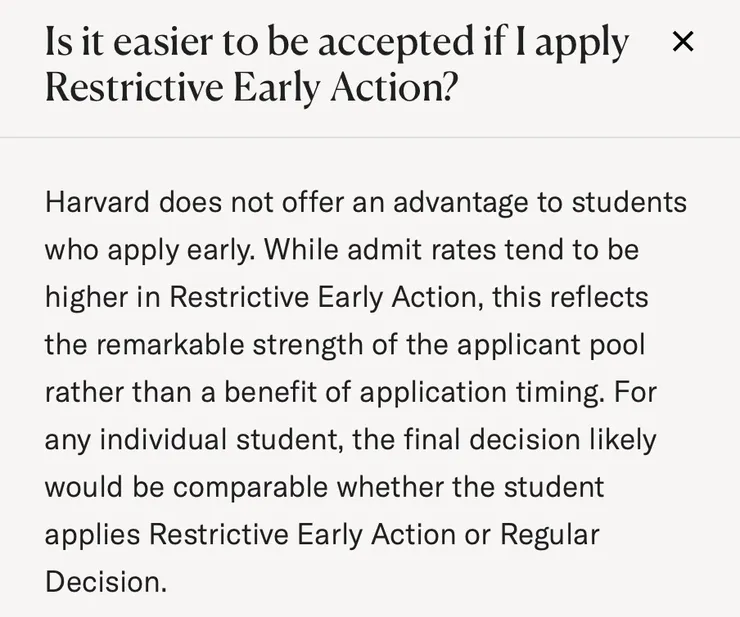The image size is (740, 617).
Task: Click the text "While admit rates tend"
Action: [379, 250]
